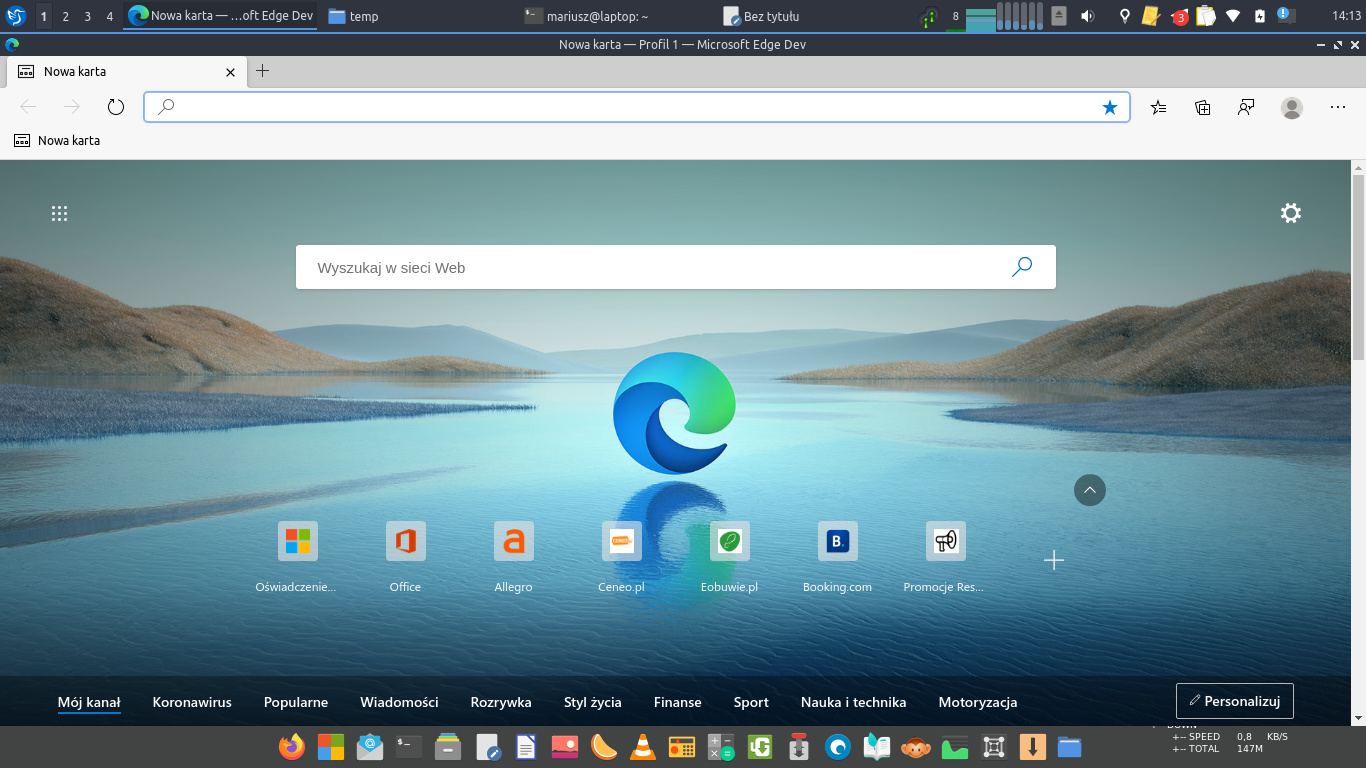
Task: Select the Mój kanał feed tab
Action: tap(89, 702)
